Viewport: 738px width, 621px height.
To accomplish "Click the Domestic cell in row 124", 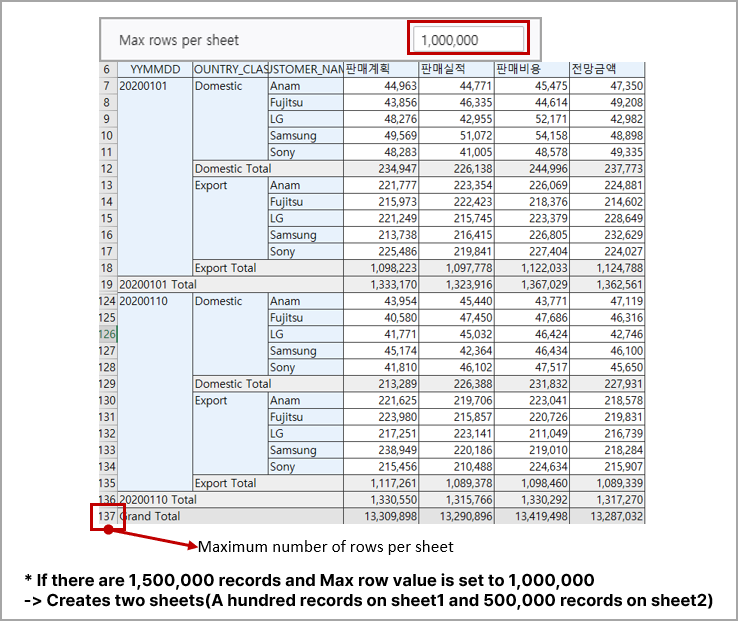I will (230, 334).
